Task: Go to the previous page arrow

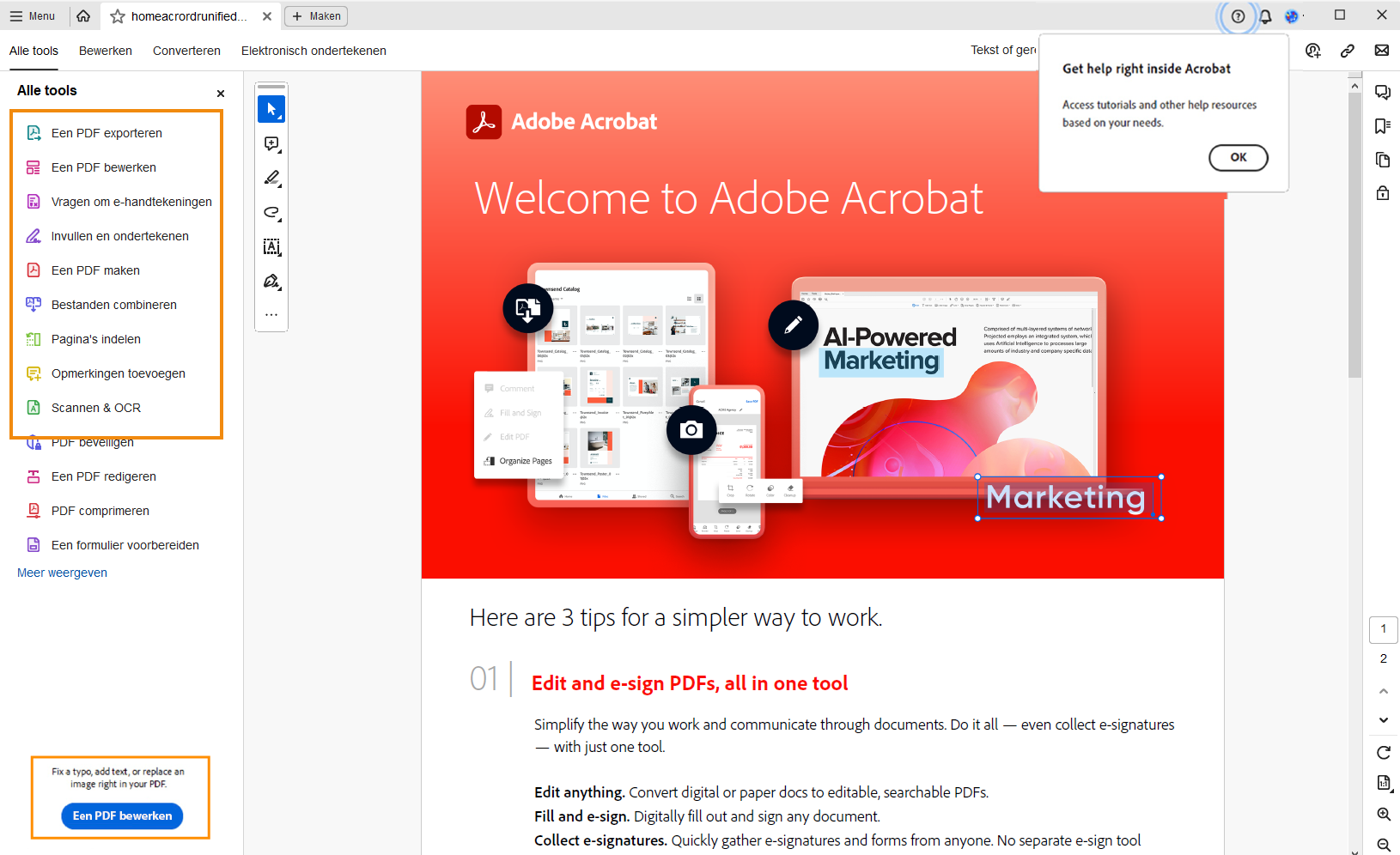Action: (1384, 691)
